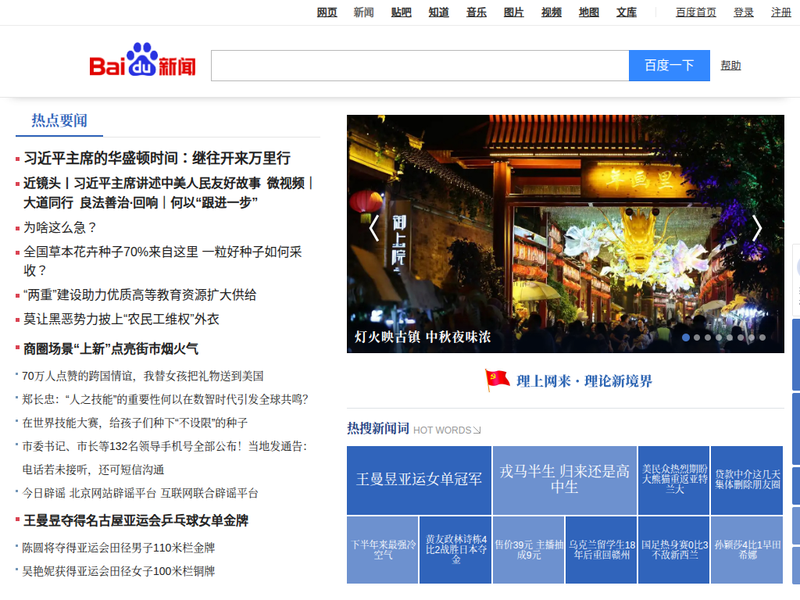This screenshot has height=600, width=800.
Task: Open headline 近镜头丨习近平主席讲述中美人民友好故事
Action: (142, 183)
